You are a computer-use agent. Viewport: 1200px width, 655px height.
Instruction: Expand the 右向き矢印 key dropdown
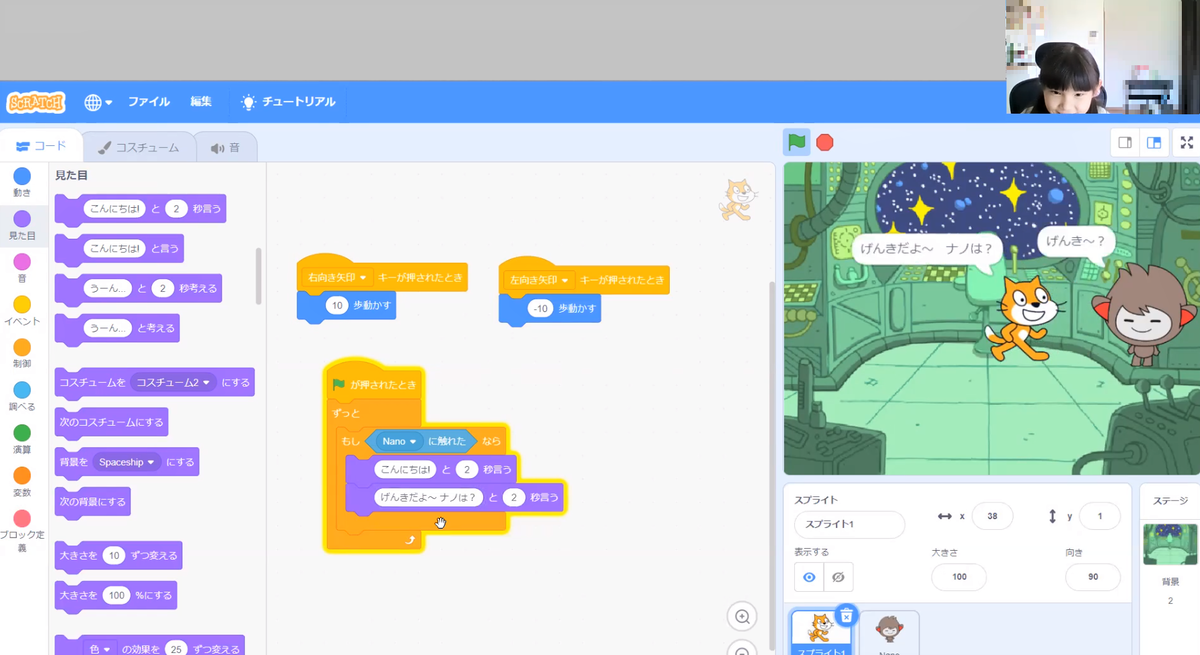tap(363, 277)
